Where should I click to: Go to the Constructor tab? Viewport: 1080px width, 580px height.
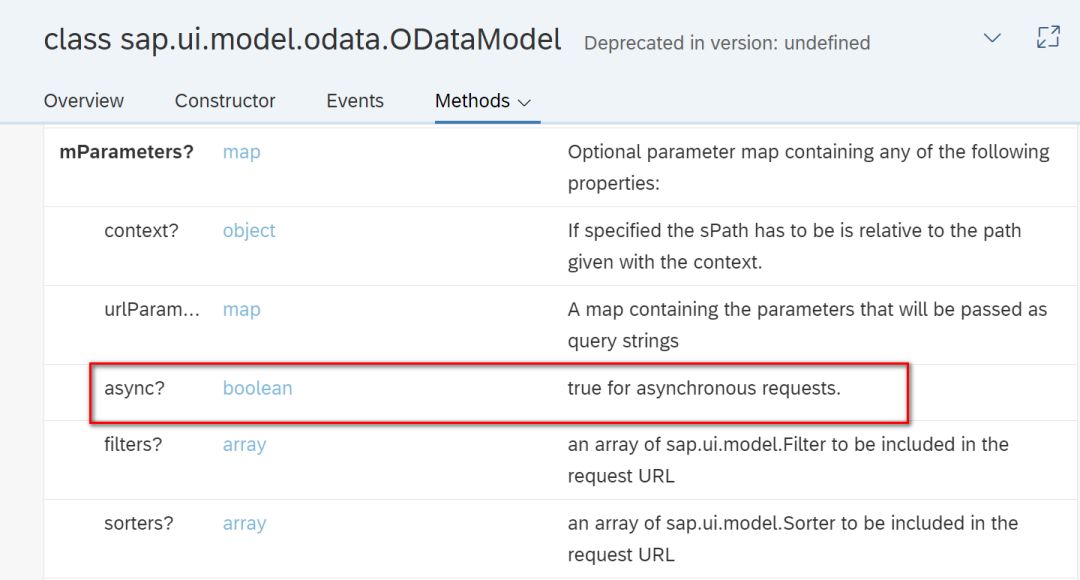tap(225, 101)
